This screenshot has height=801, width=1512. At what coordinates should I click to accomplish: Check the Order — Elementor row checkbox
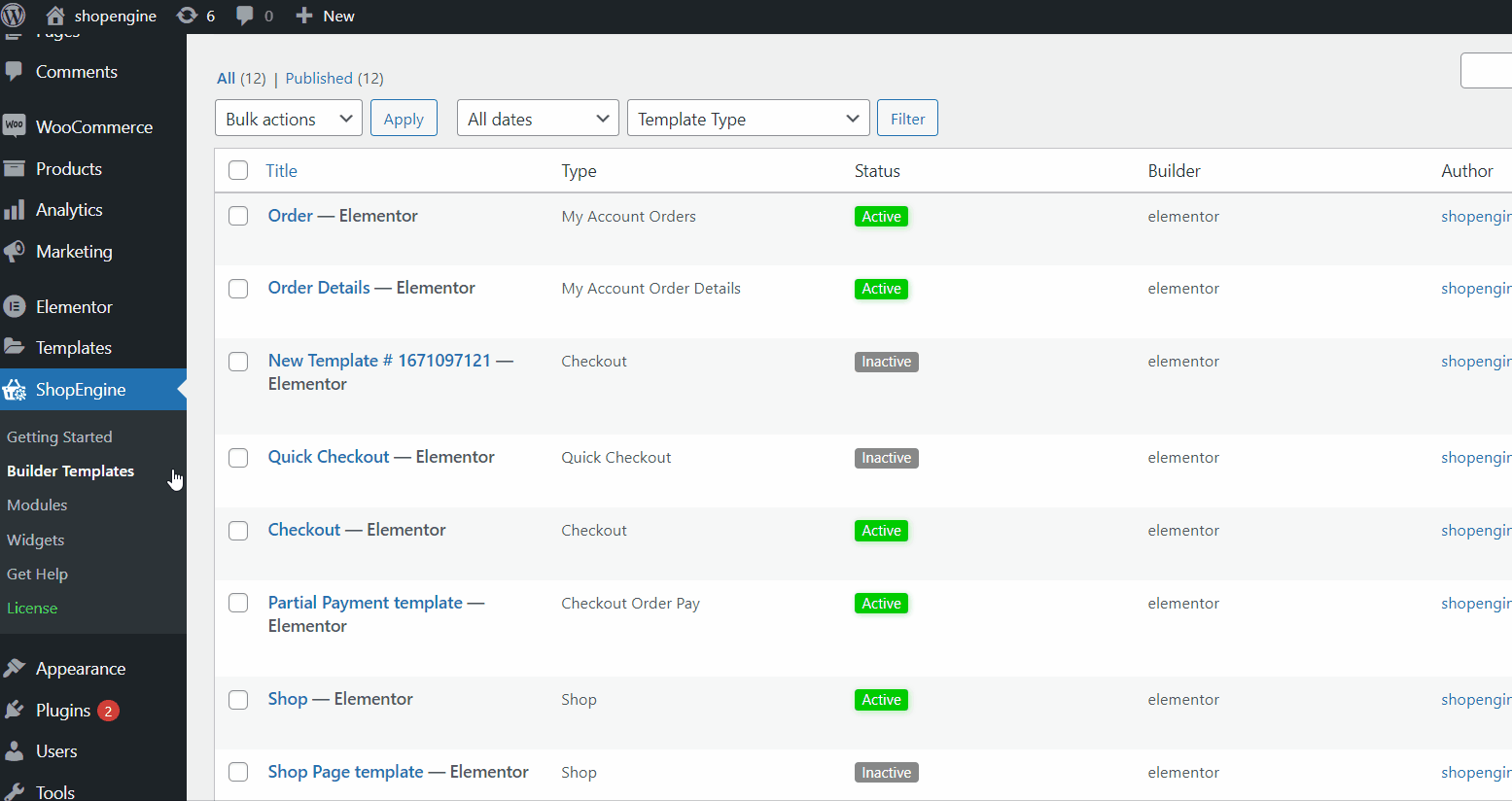pos(238,216)
